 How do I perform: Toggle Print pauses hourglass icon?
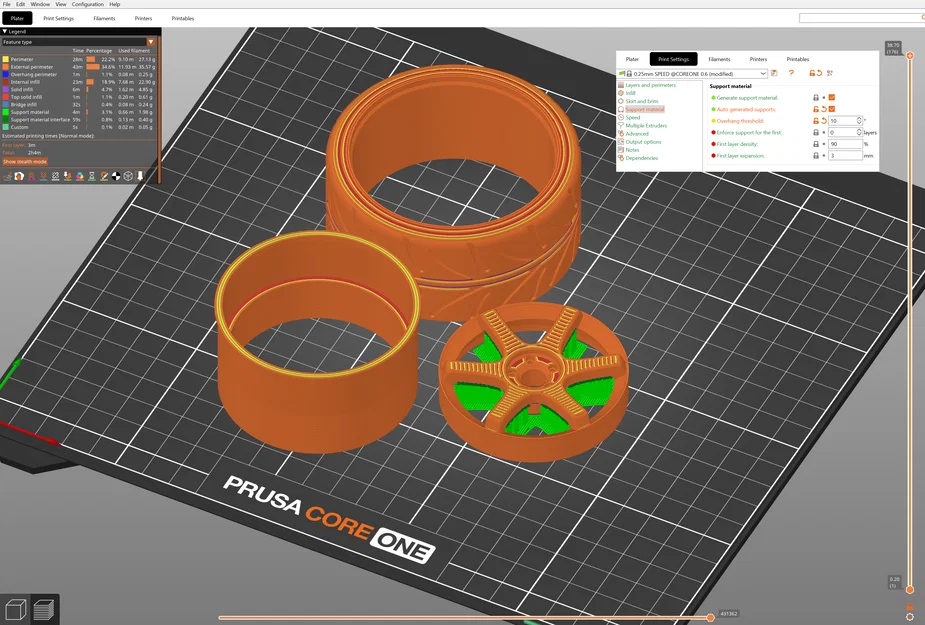click(x=92, y=176)
